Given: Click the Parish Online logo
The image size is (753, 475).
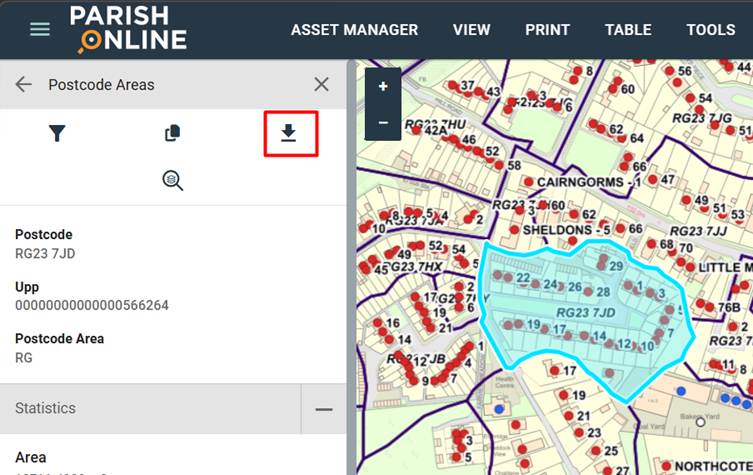Looking at the screenshot, I should pyautogui.click(x=127, y=28).
